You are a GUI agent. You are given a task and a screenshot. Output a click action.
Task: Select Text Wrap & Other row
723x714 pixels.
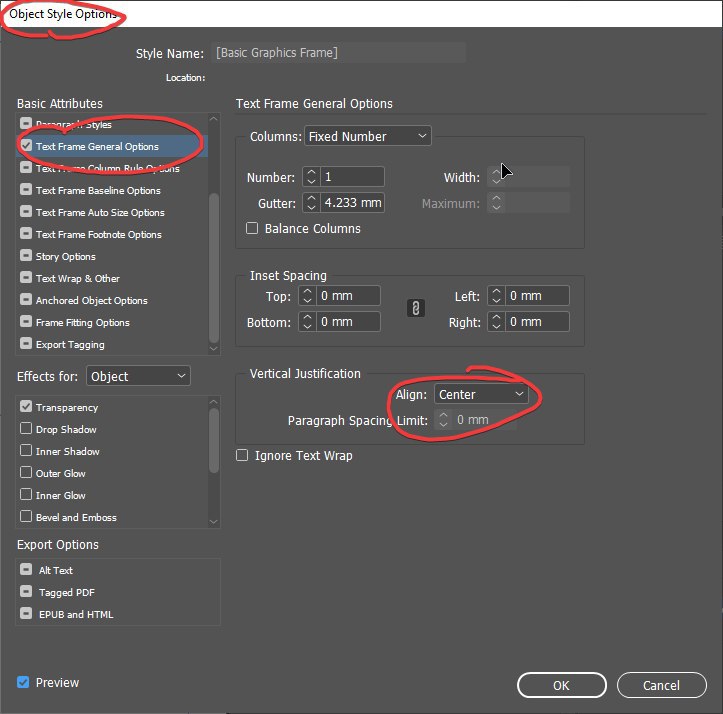112,279
